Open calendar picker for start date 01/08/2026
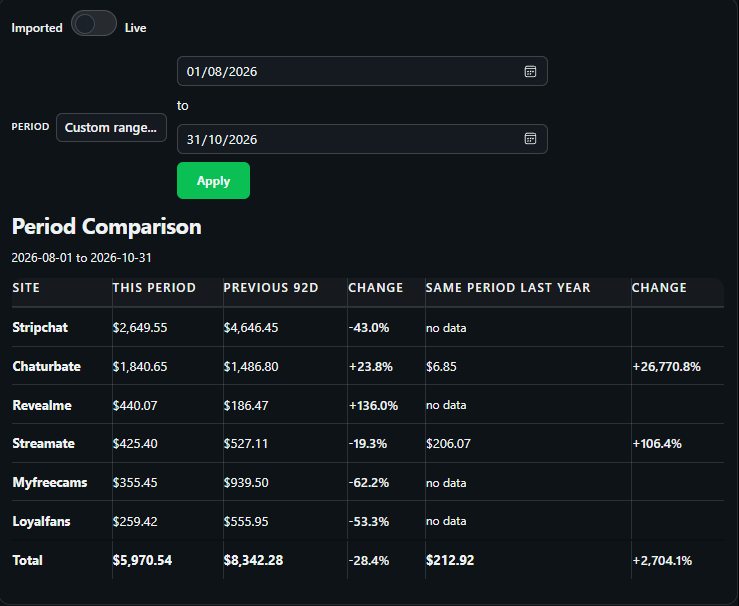739x606 pixels. pos(530,71)
